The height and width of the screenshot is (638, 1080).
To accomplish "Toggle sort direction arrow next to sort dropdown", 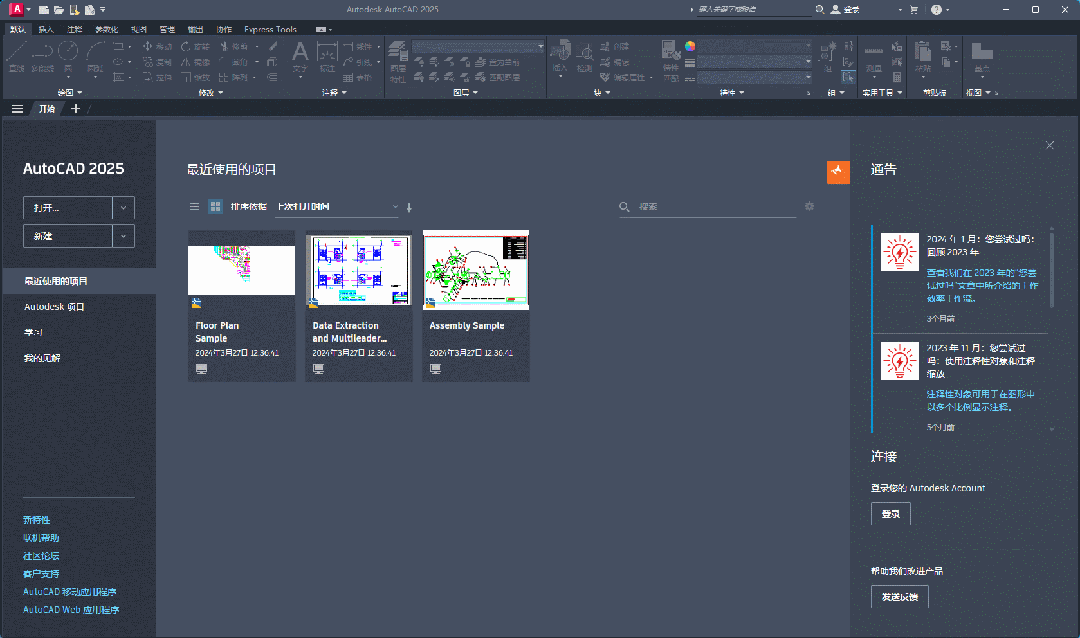I will (x=409, y=207).
